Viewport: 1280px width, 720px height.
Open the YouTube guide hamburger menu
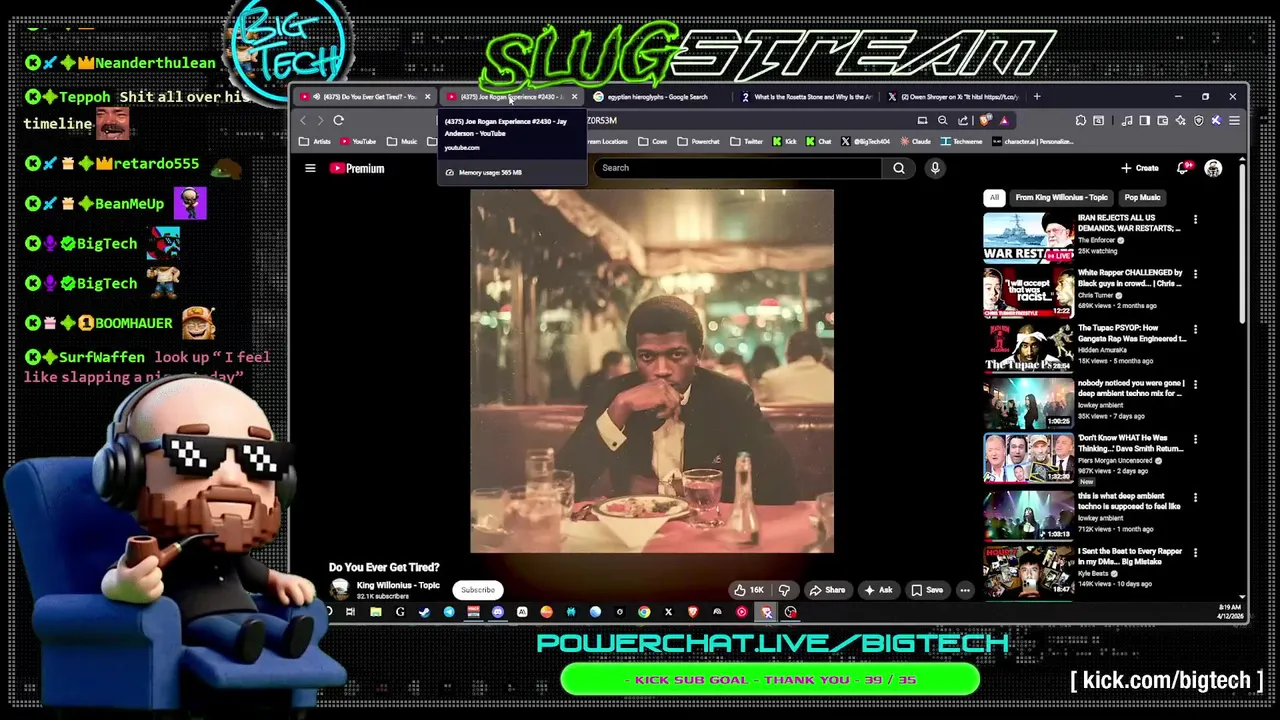(x=310, y=168)
